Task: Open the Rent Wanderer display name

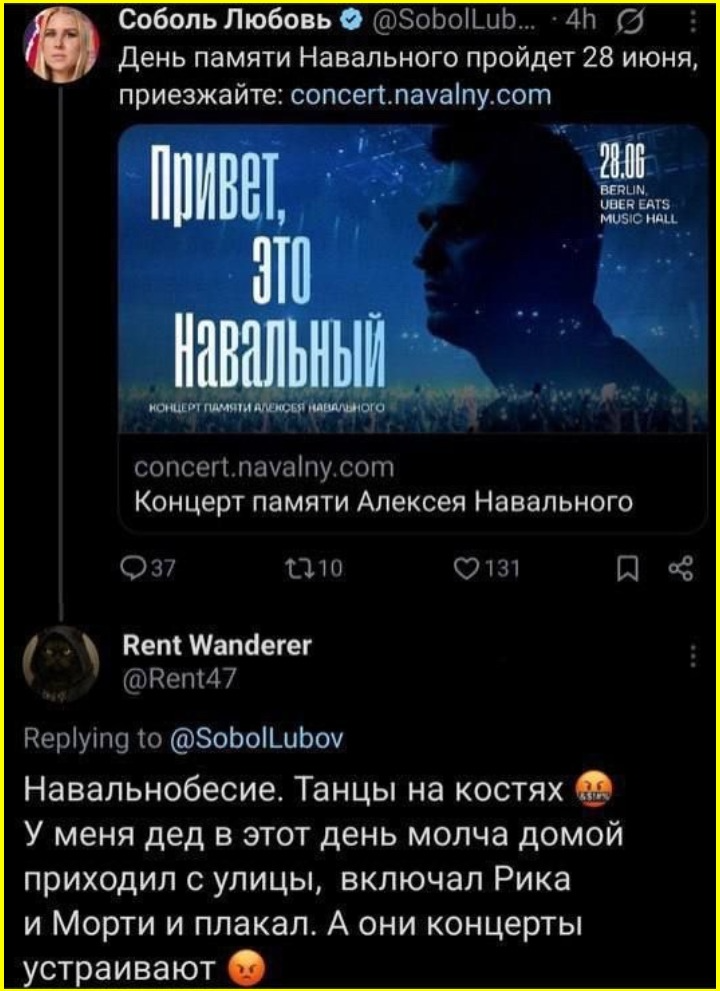Action: pos(218,647)
